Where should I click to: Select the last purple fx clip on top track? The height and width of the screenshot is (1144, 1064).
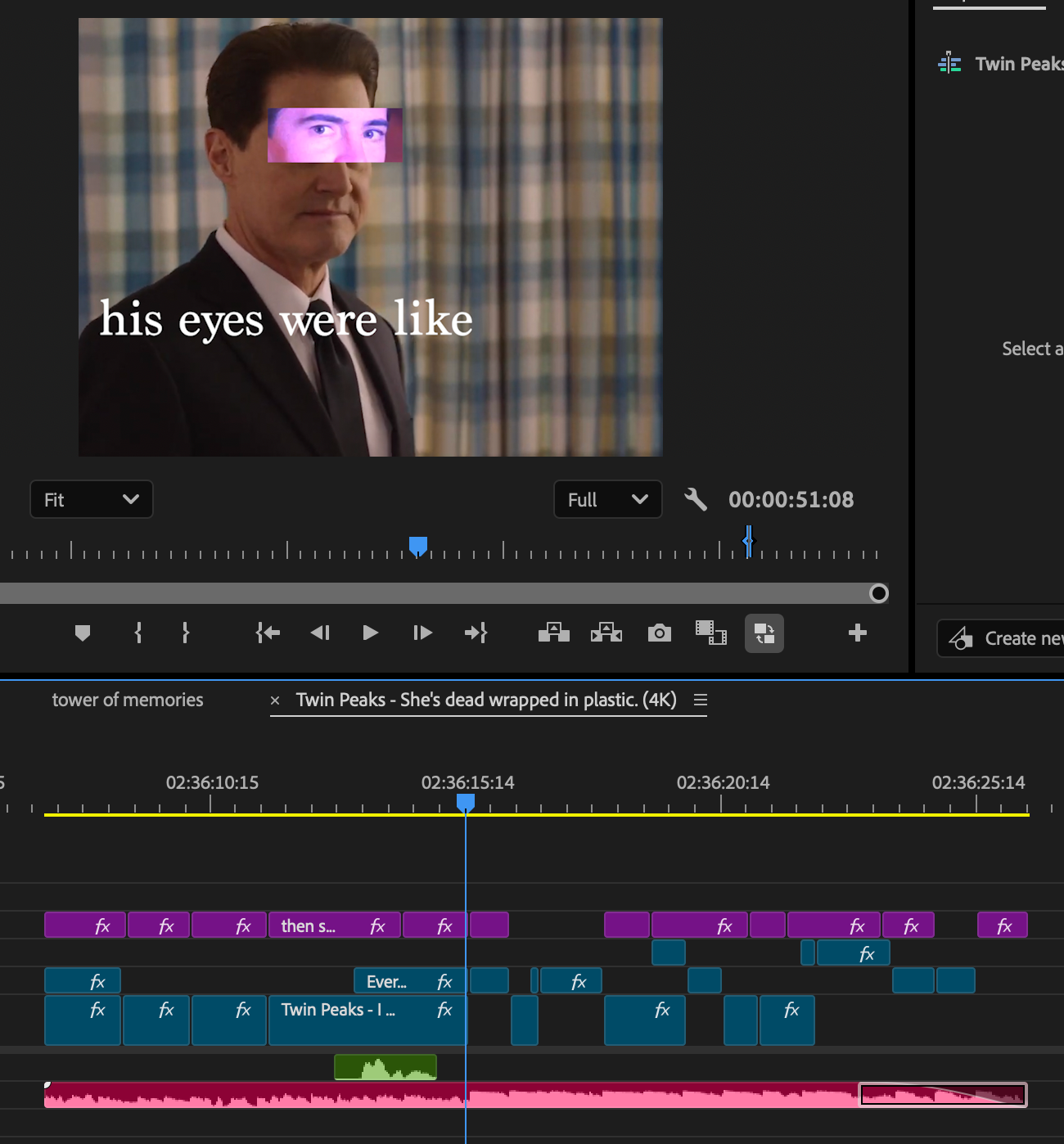(1003, 926)
